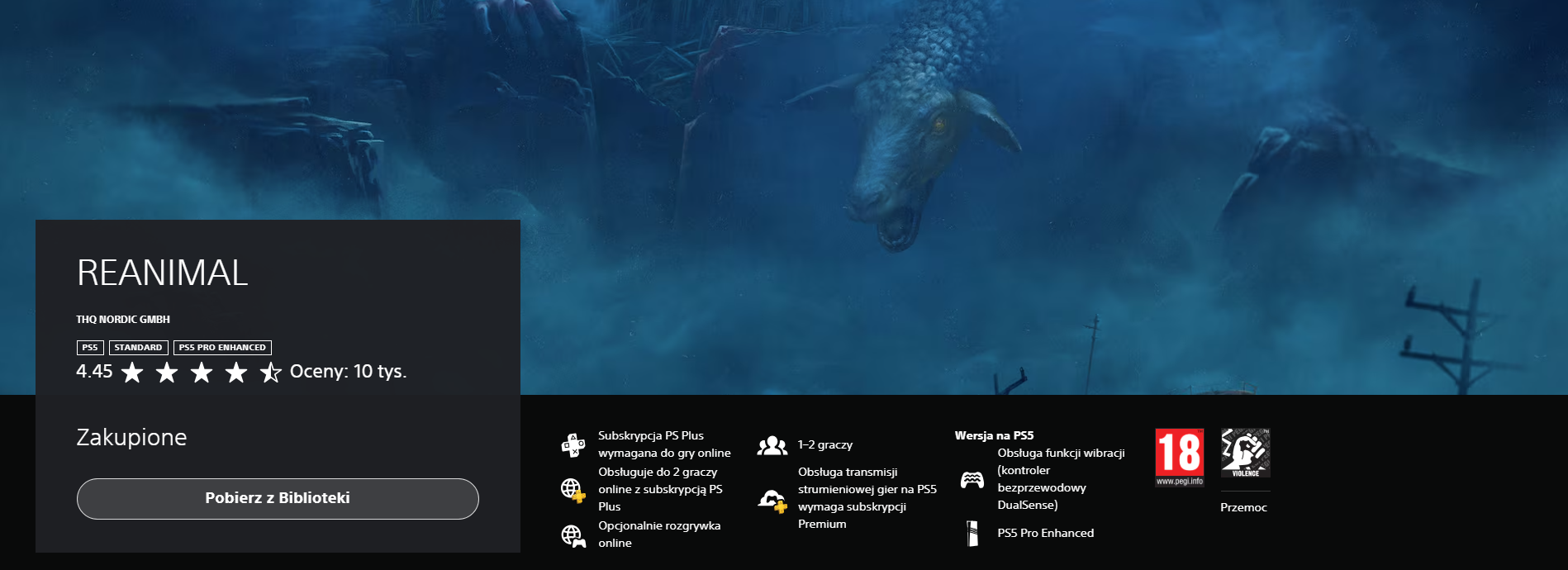Click the THQ NORDIC GMBH publisher name
1568x570 pixels.
point(123,320)
